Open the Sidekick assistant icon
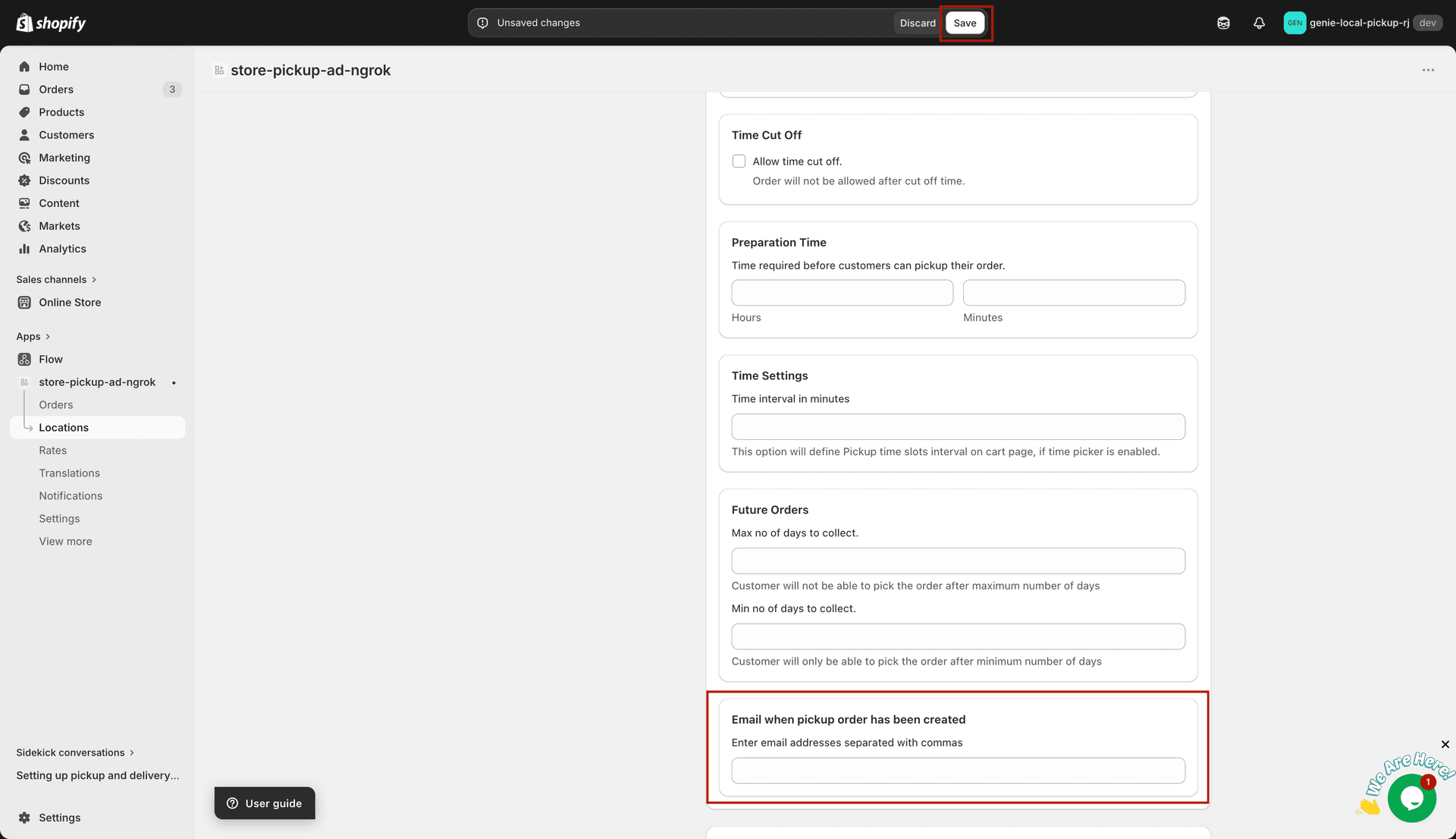 (x=1223, y=23)
